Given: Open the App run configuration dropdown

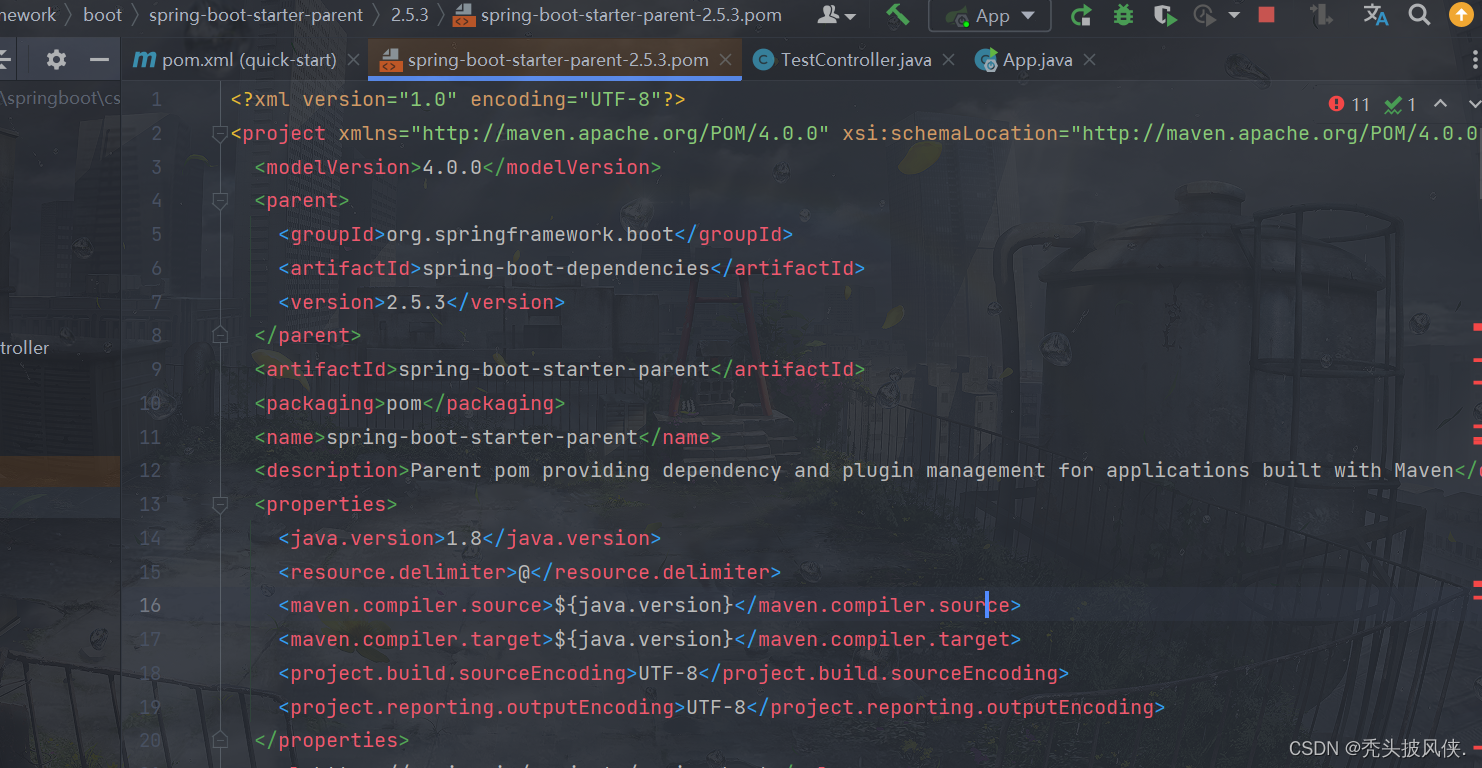Looking at the screenshot, I should [989, 16].
